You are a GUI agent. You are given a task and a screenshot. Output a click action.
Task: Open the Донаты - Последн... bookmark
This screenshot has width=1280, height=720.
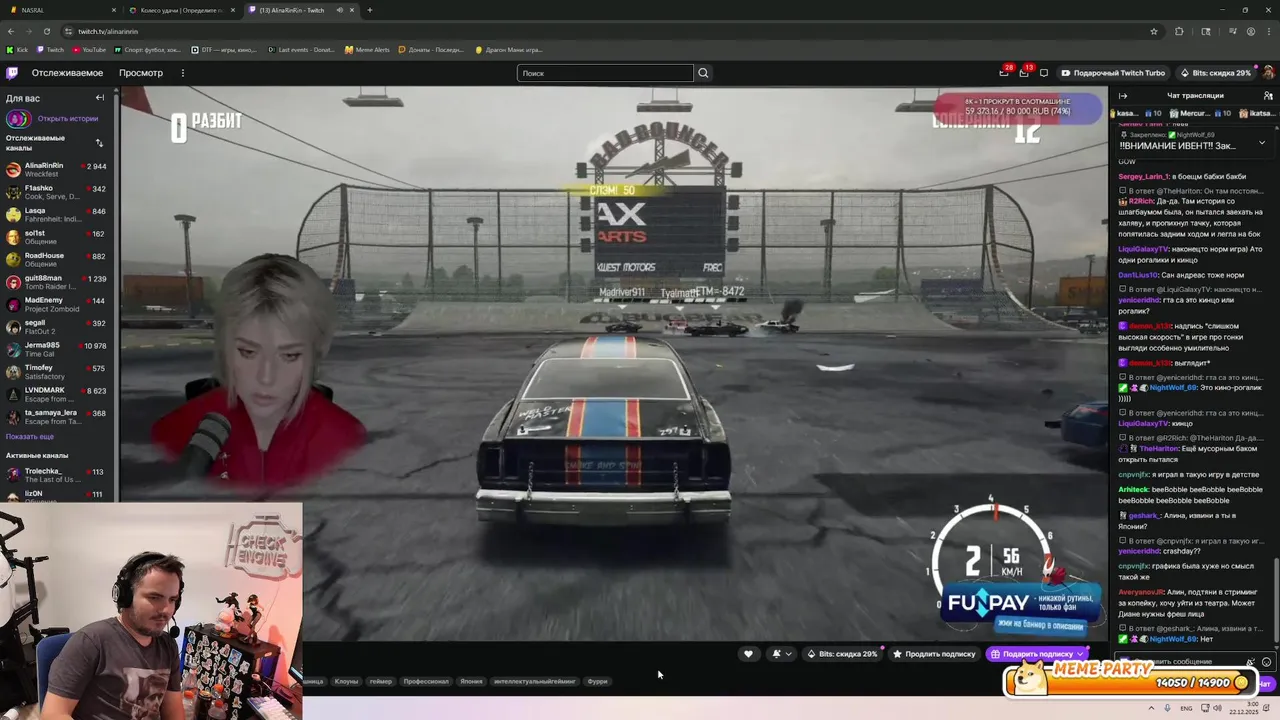(431, 49)
